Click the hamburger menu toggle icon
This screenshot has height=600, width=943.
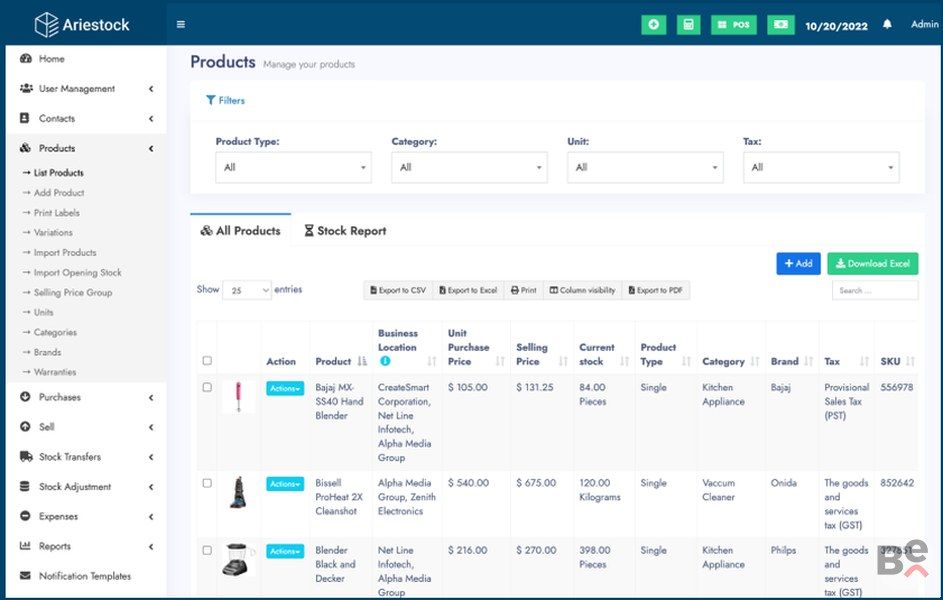coord(180,25)
